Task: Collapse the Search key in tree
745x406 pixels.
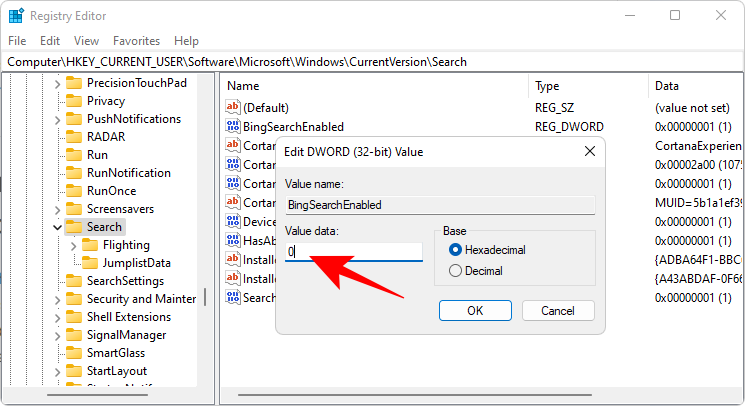Action: click(x=58, y=227)
